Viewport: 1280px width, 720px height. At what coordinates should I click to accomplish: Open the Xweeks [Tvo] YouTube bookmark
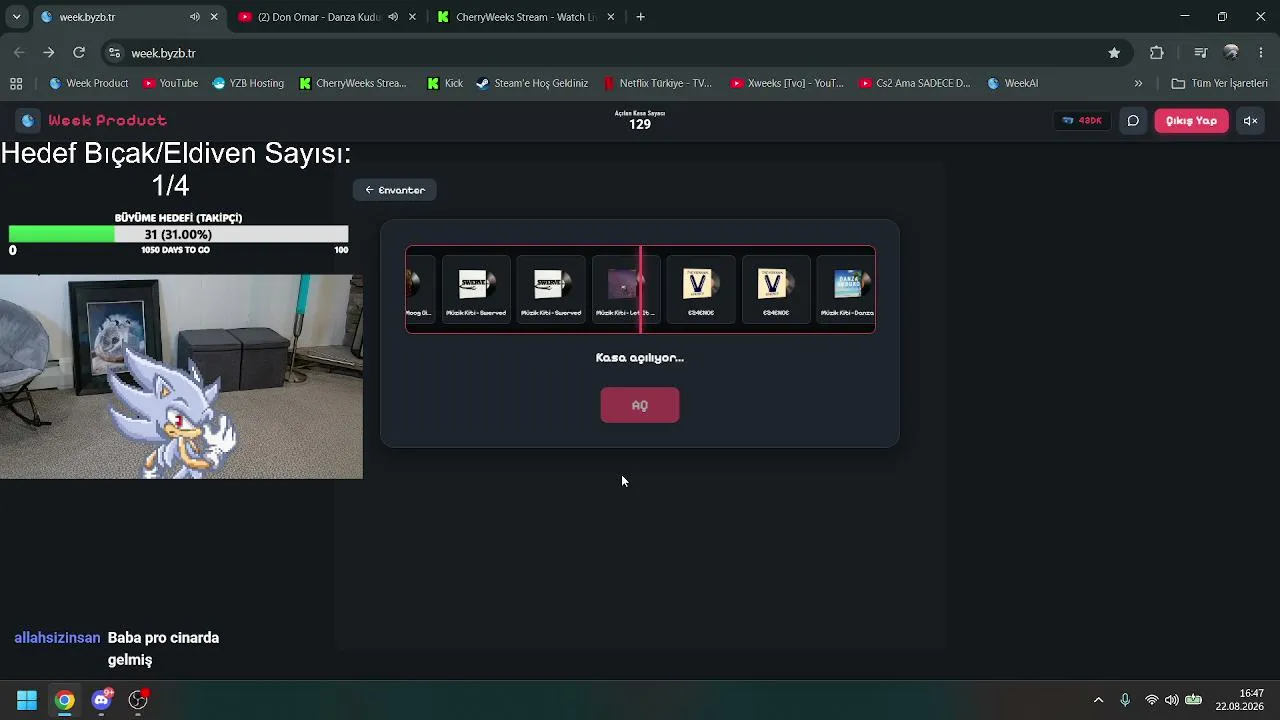pos(788,83)
